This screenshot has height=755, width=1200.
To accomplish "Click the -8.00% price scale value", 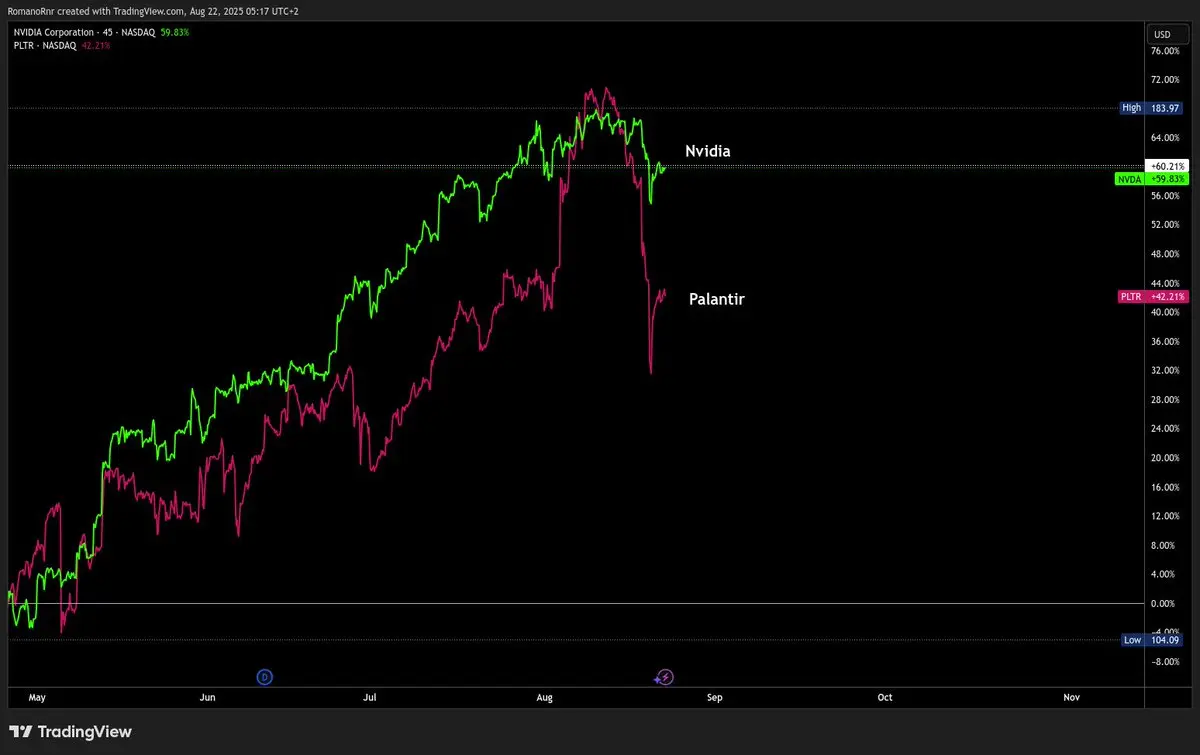I will pos(1165,662).
